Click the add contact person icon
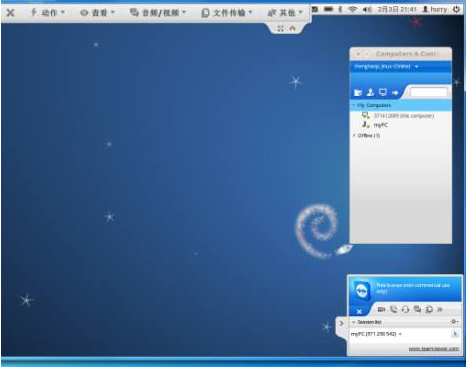467x367 pixels. click(370, 92)
